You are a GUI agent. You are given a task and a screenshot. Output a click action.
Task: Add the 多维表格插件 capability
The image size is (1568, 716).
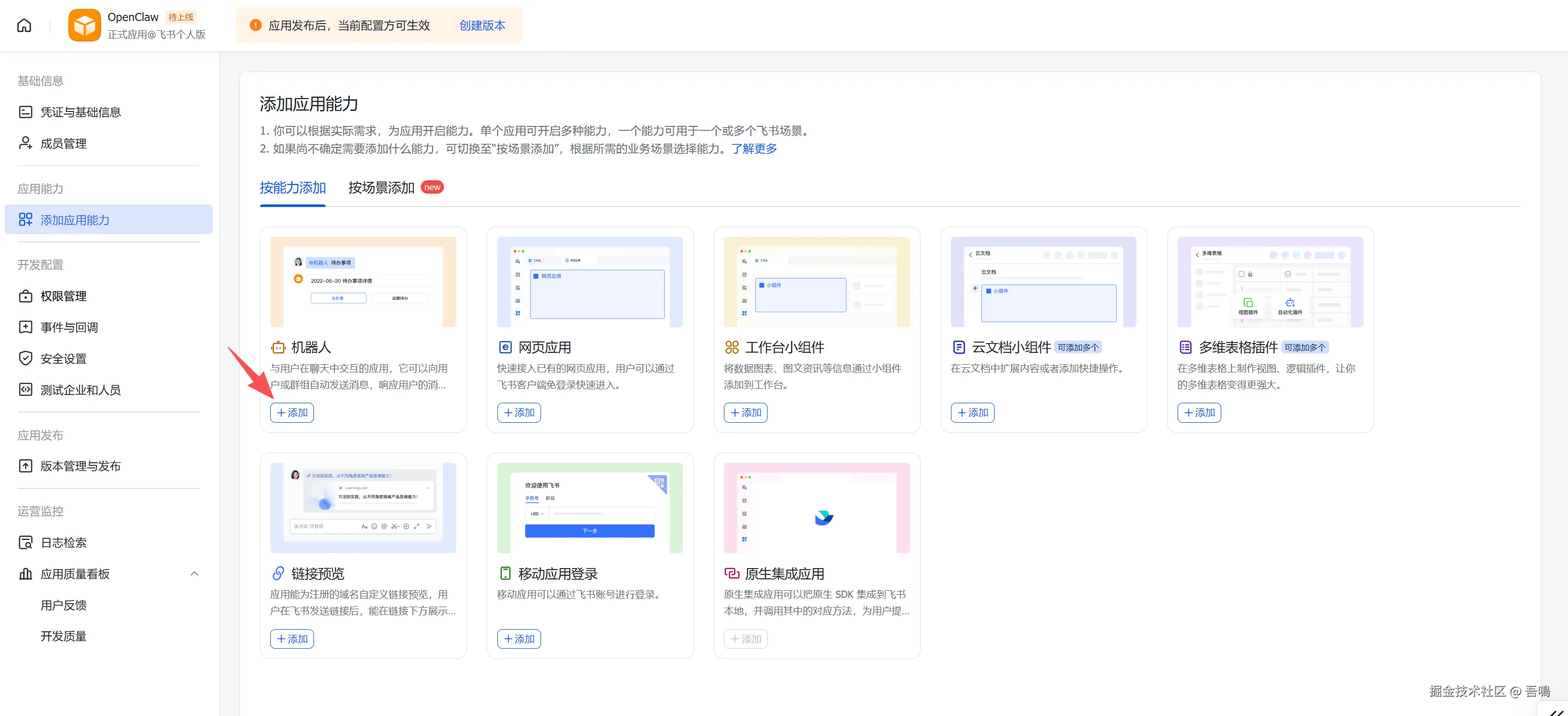click(x=1199, y=412)
